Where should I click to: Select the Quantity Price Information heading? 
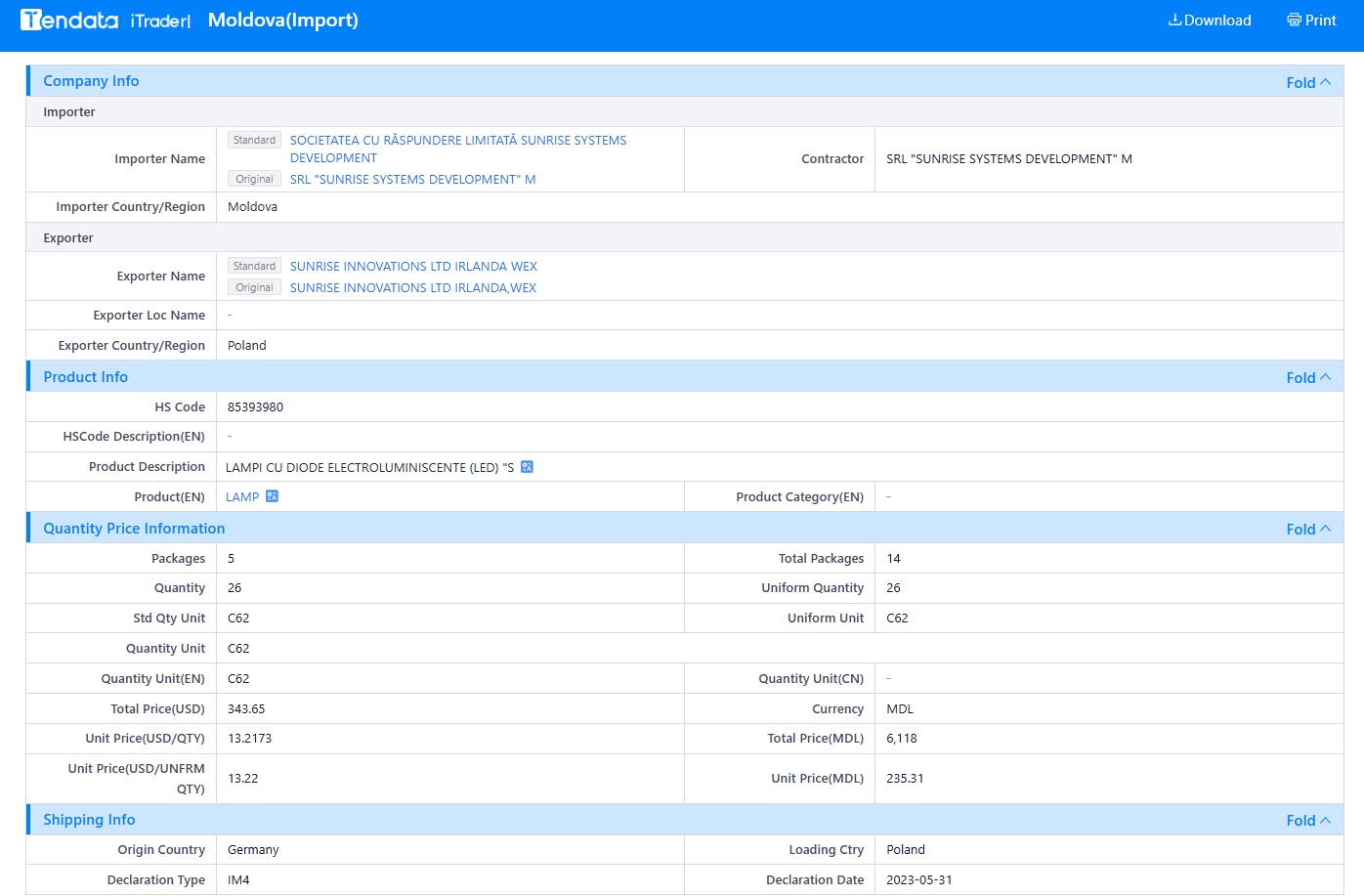pos(134,529)
